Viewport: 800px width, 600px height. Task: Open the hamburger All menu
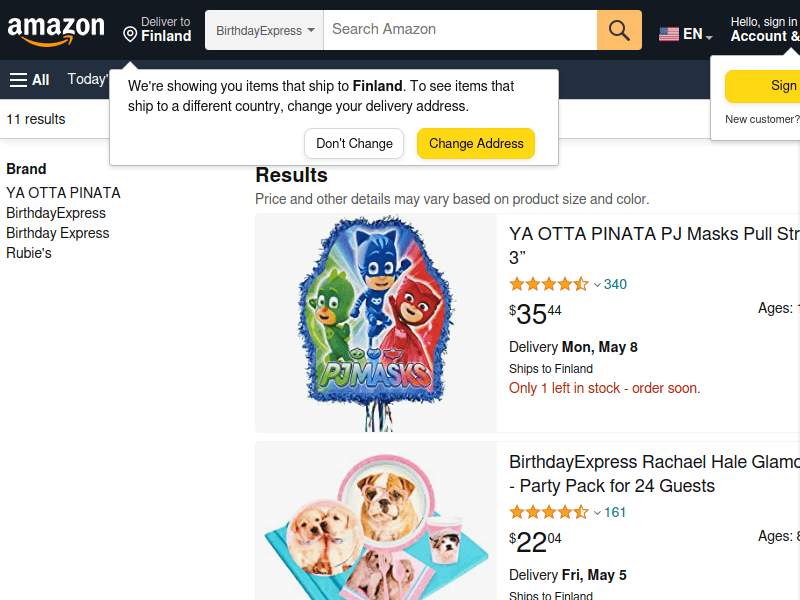[29, 80]
